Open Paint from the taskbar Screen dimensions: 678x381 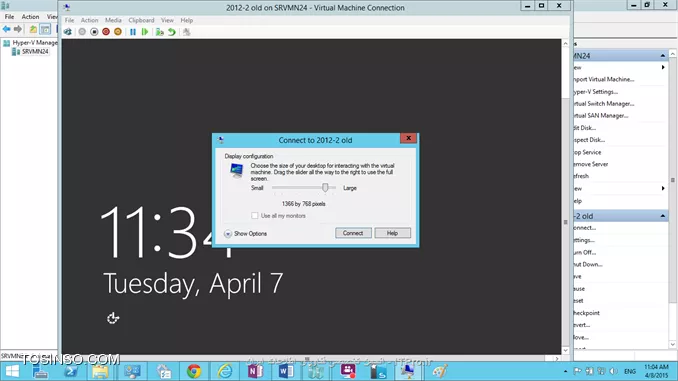pyautogui.click(x=439, y=371)
